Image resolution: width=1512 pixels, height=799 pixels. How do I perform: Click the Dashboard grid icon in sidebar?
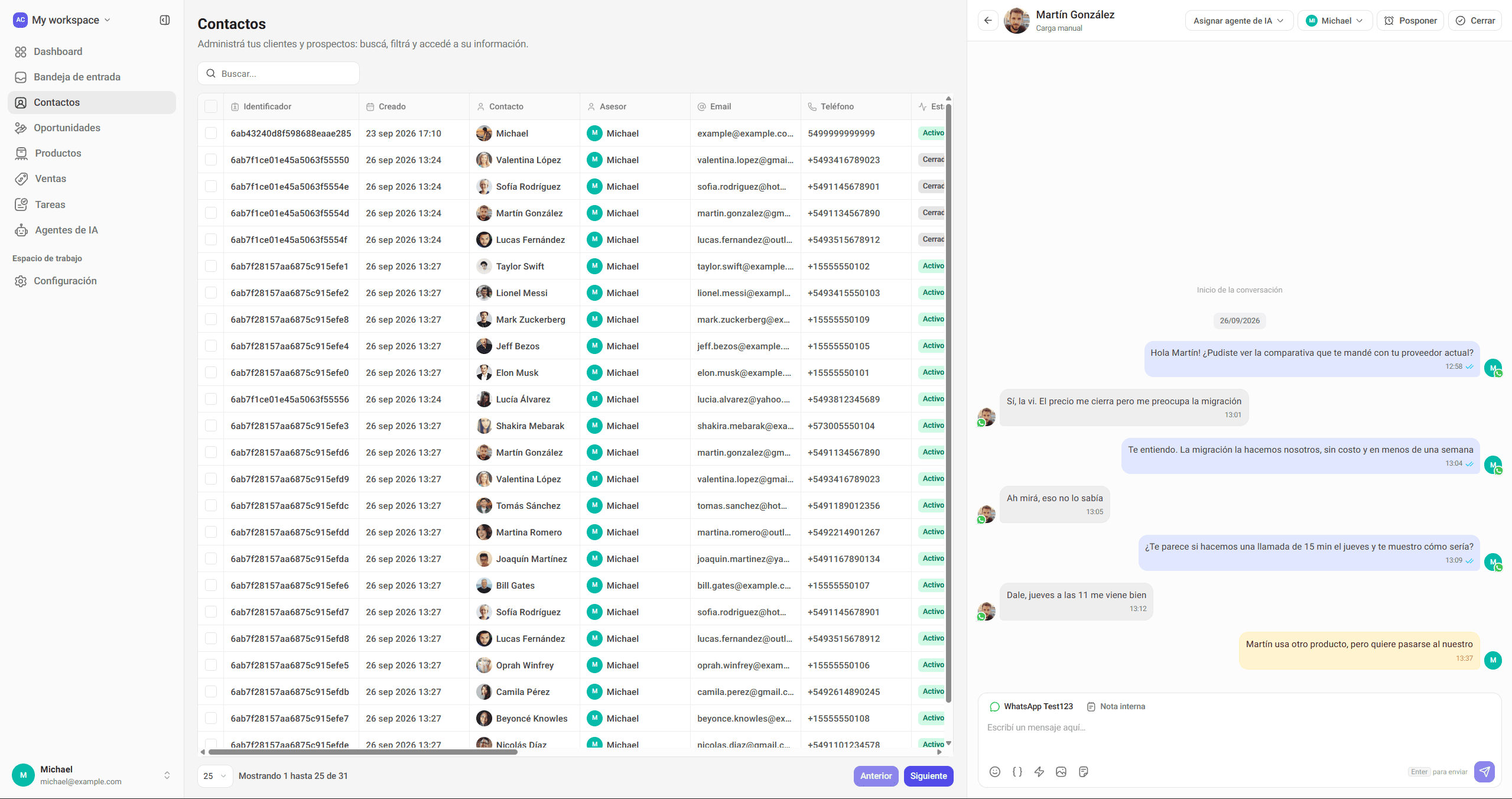(21, 52)
